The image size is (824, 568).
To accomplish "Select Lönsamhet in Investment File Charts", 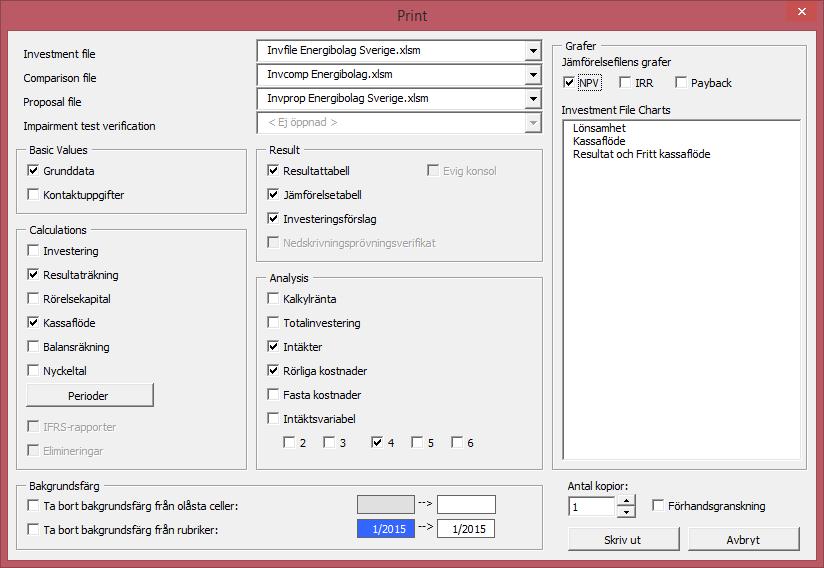I will tap(599, 128).
